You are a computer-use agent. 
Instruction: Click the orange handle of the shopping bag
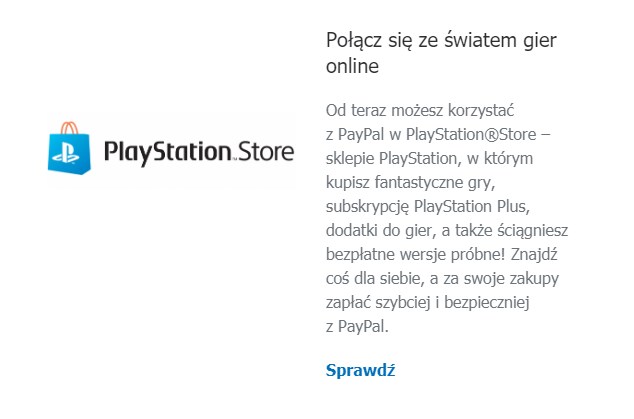[70, 125]
